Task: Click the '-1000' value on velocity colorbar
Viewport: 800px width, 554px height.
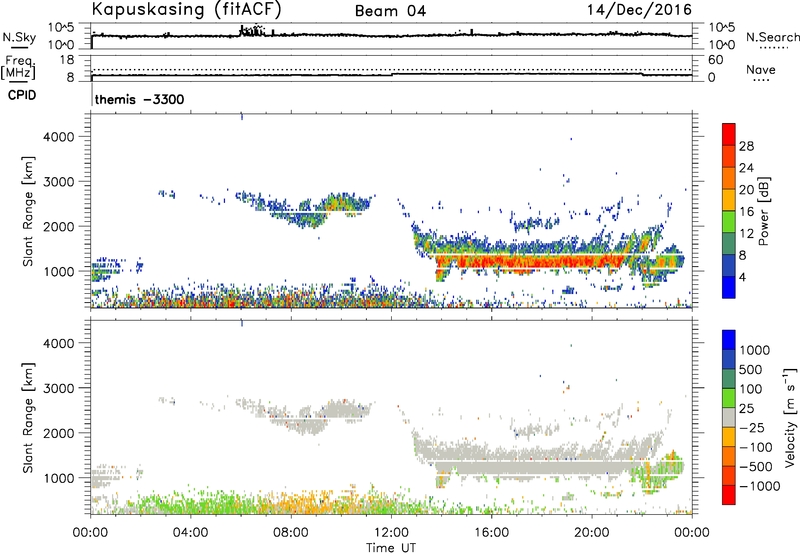Action: 759,486
